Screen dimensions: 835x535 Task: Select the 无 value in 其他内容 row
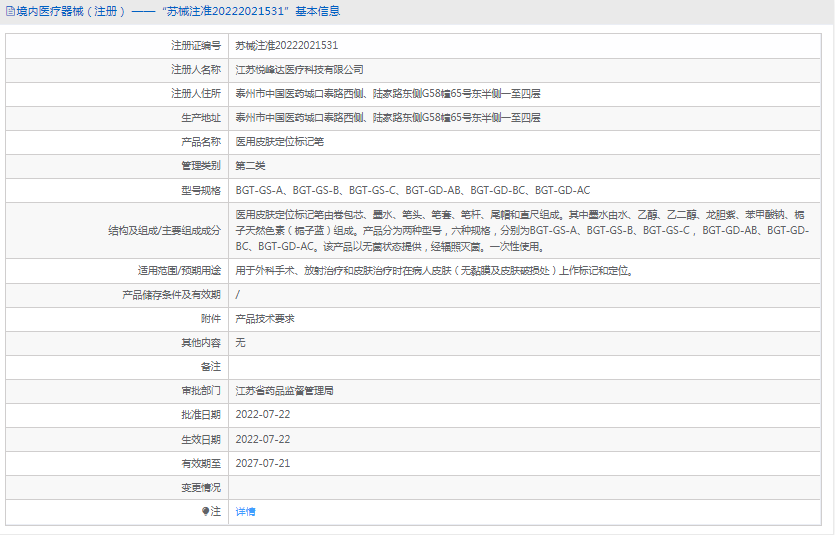pyautogui.click(x=240, y=343)
